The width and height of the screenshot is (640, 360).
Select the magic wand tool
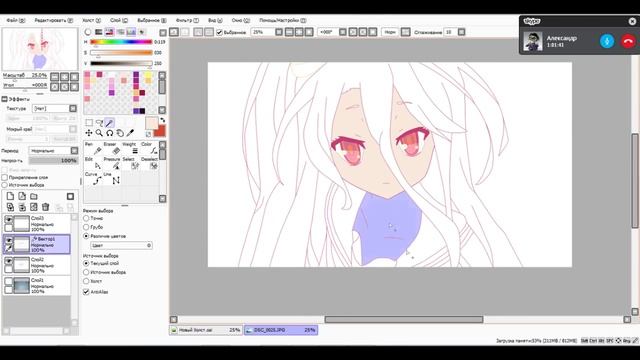click(x=109, y=123)
